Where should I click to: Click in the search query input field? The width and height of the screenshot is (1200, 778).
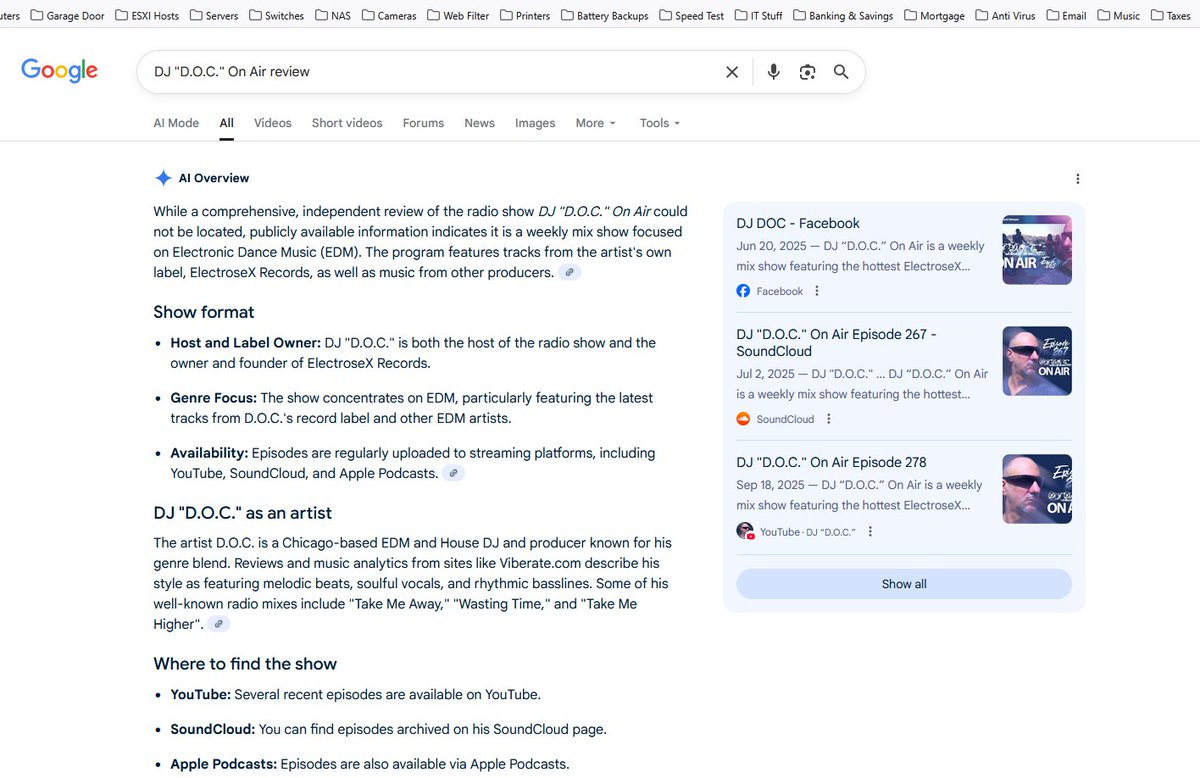coord(430,72)
